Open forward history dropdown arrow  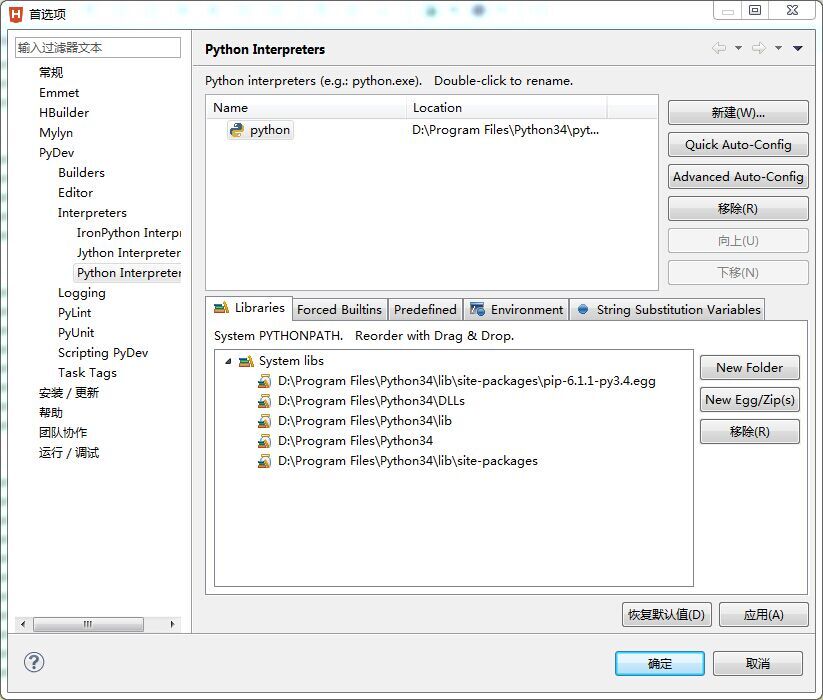tap(778, 48)
